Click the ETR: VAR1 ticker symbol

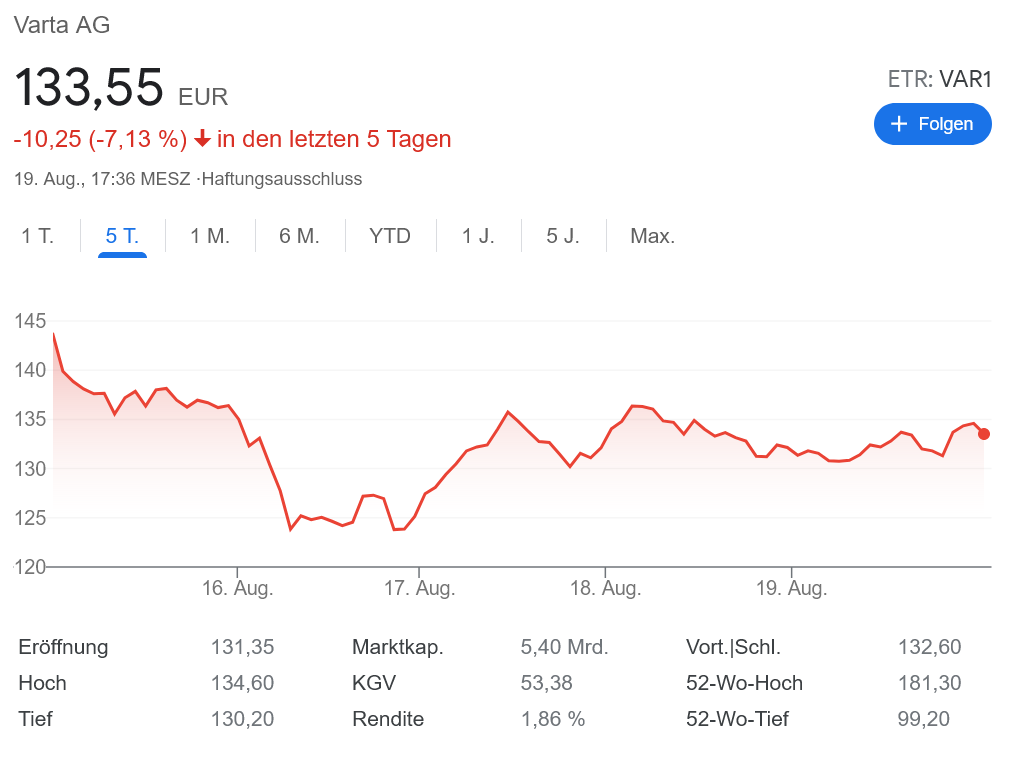click(x=939, y=80)
